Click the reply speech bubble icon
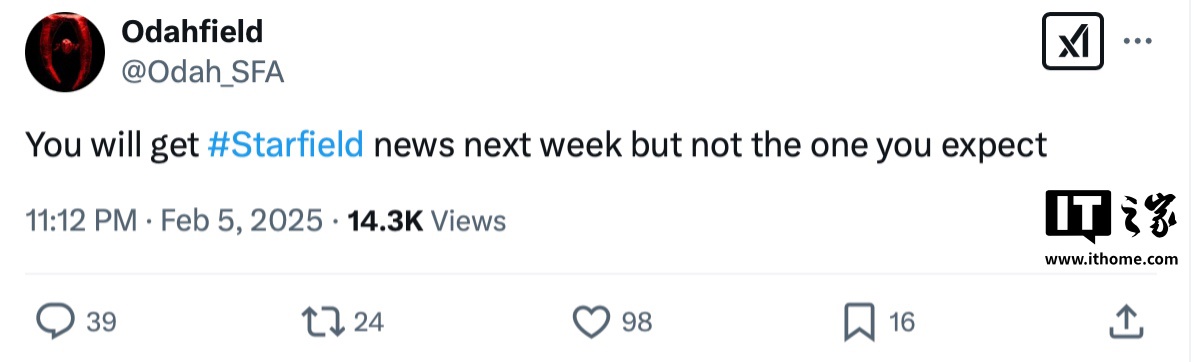The image size is (1202, 362). [56, 321]
